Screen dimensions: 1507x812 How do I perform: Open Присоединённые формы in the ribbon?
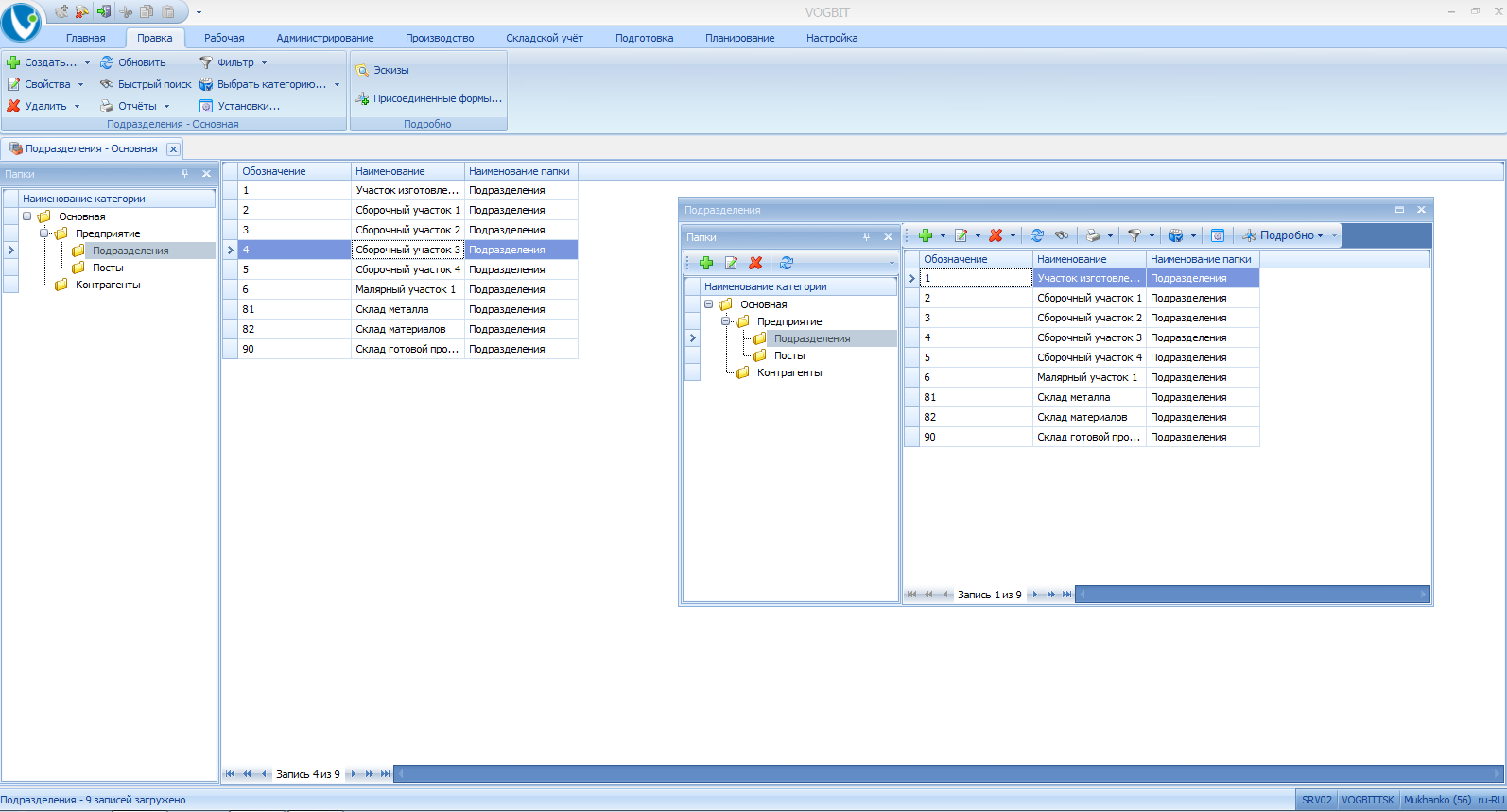429,98
